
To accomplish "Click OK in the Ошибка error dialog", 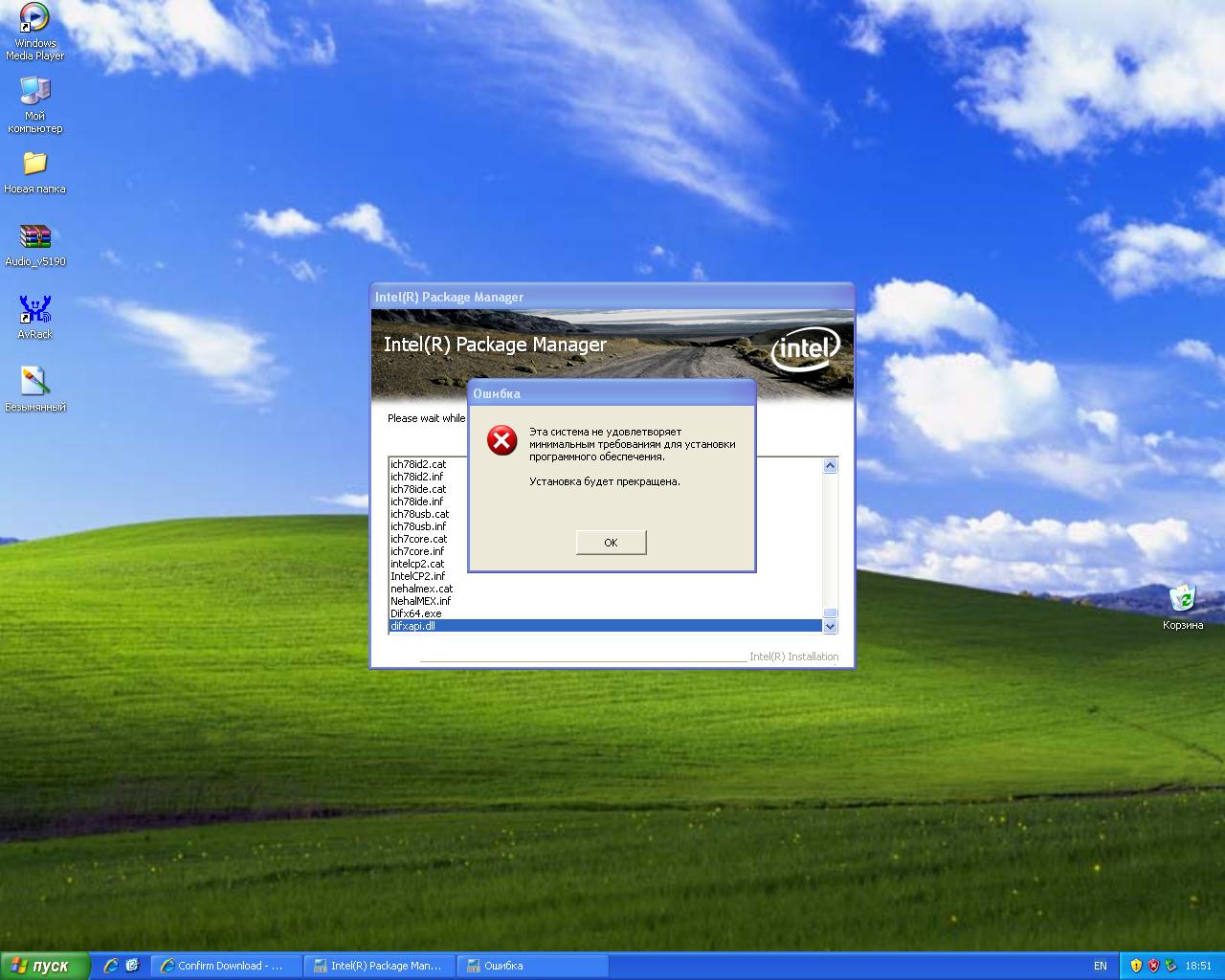I will pos(611,543).
